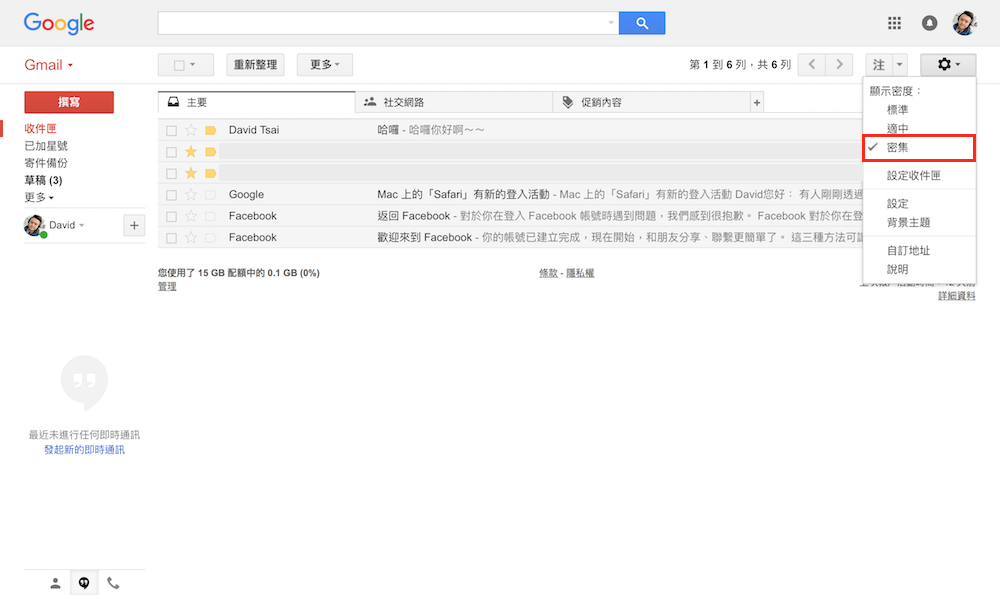
Task: Show contacts person icon at bottom
Action: coord(56,583)
